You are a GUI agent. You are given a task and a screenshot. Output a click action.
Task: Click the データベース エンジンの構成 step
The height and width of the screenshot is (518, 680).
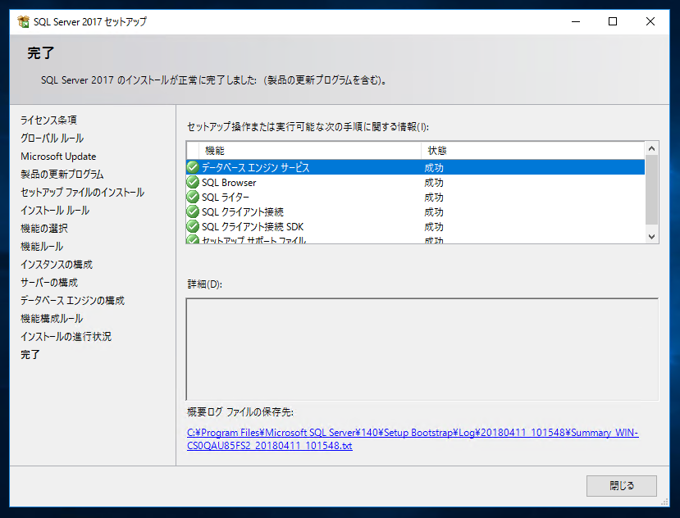[72, 300]
